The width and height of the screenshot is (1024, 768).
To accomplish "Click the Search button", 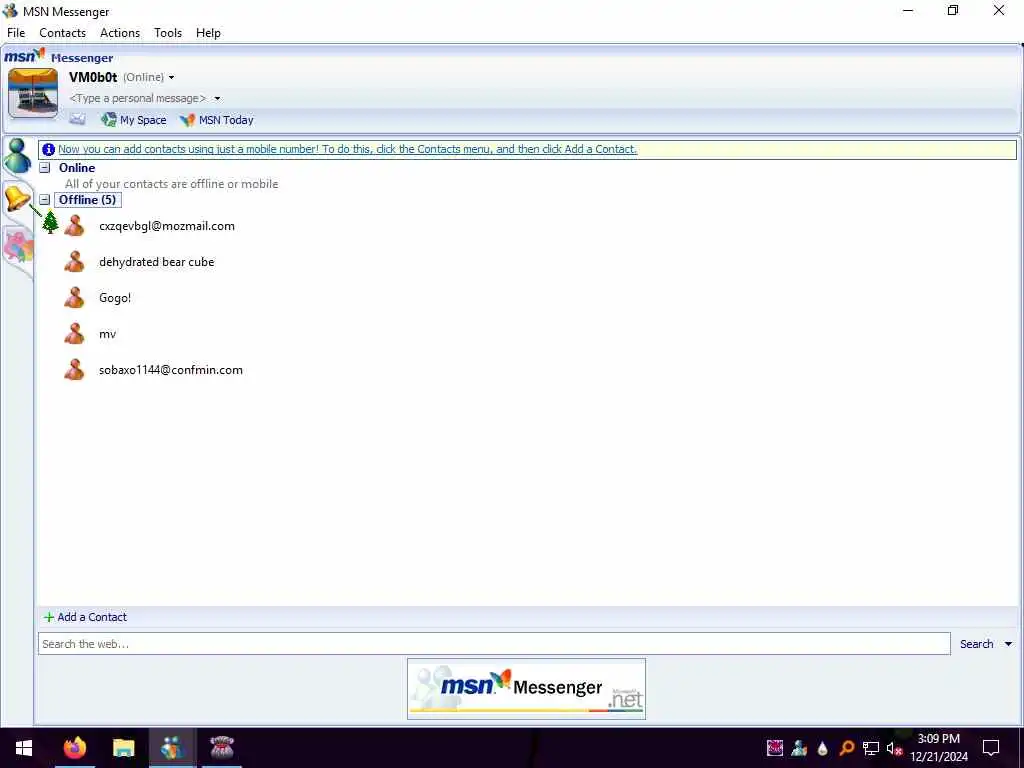I will [976, 644].
